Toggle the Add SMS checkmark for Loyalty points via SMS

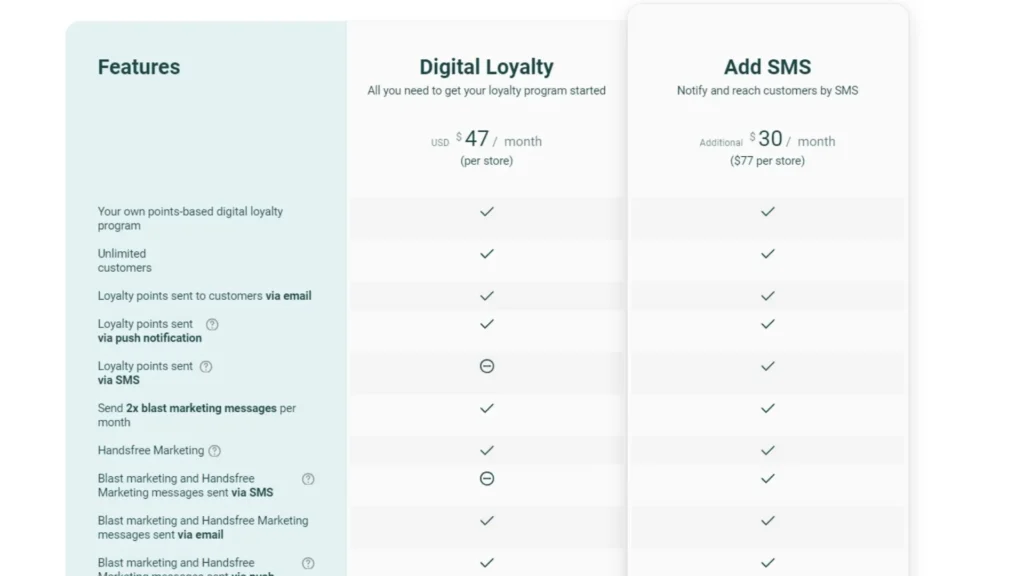point(767,366)
